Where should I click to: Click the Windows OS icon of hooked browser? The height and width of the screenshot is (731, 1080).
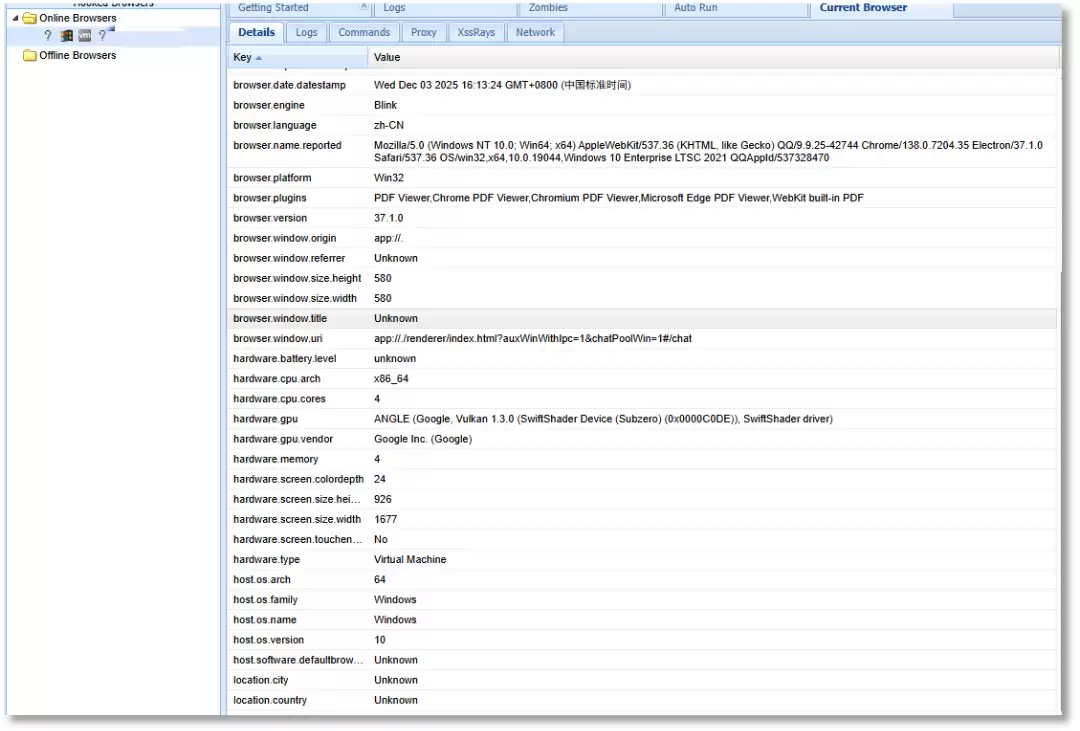coord(67,36)
